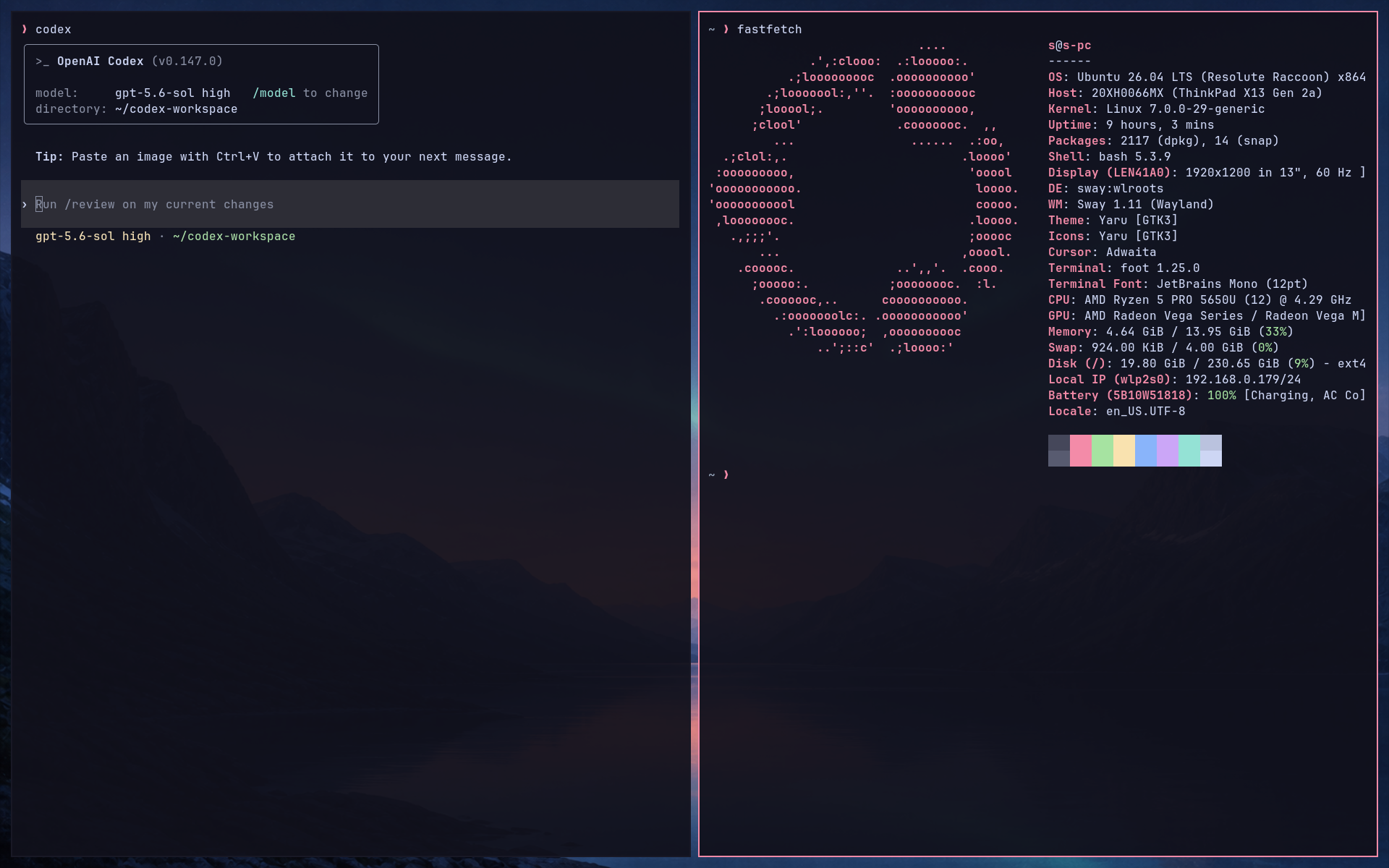Click the Kernel line 'Linux 7.0.0-29-generic'
Viewport: 1389px width, 868px height.
point(1157,109)
